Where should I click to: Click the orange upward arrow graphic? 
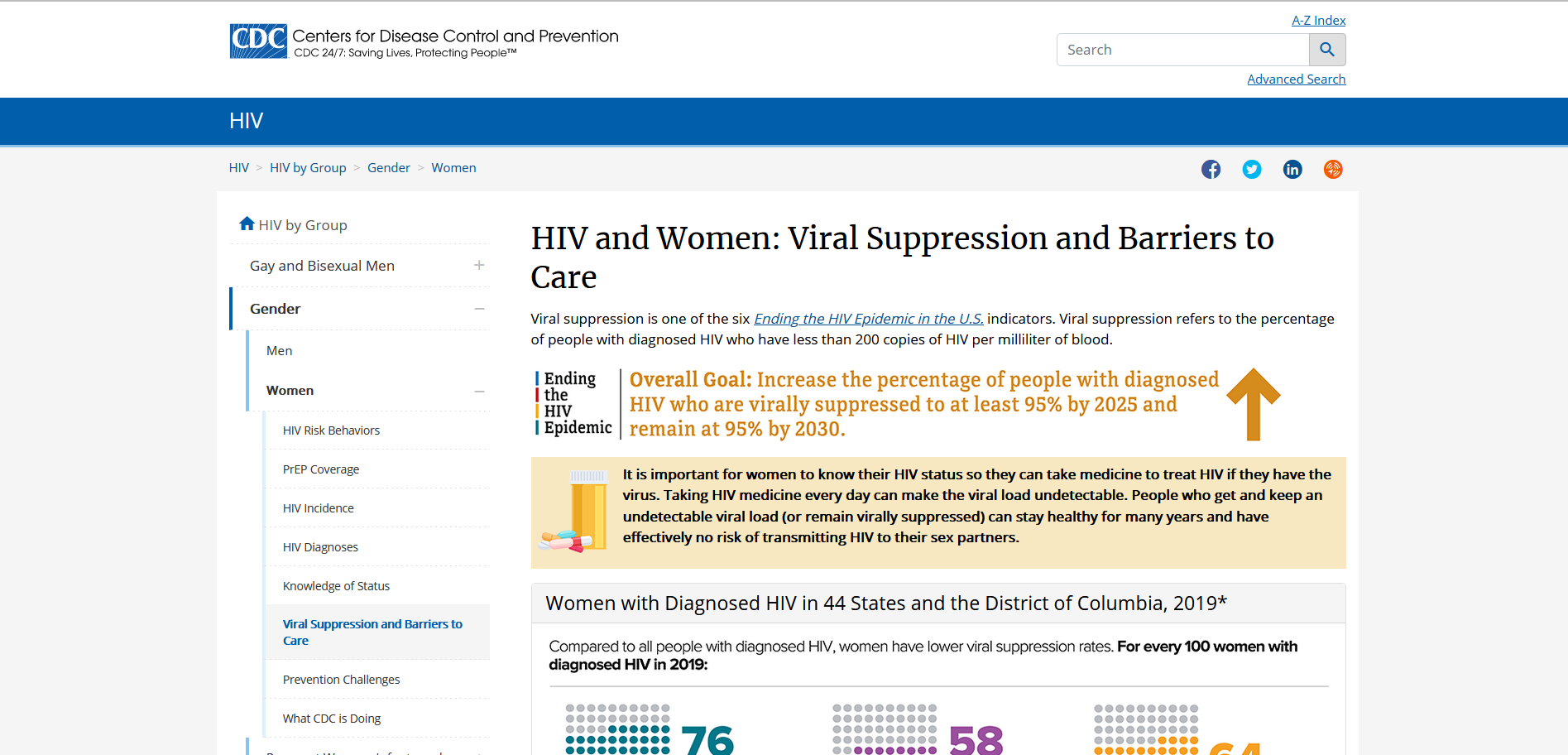[x=1253, y=404]
